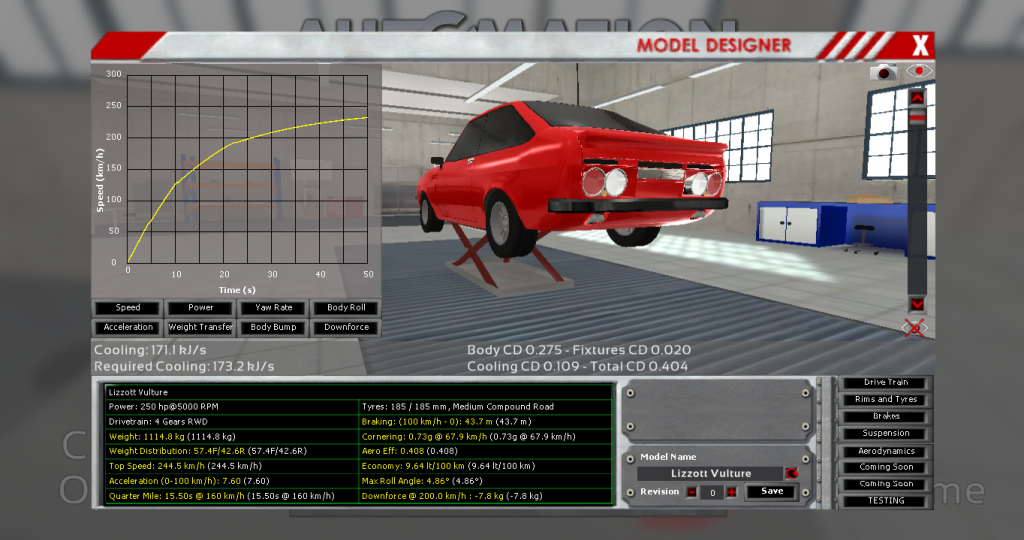Click the Weight Distribution: 57.4F/42.6R row
The image size is (1024, 540).
pyautogui.click(x=232, y=451)
